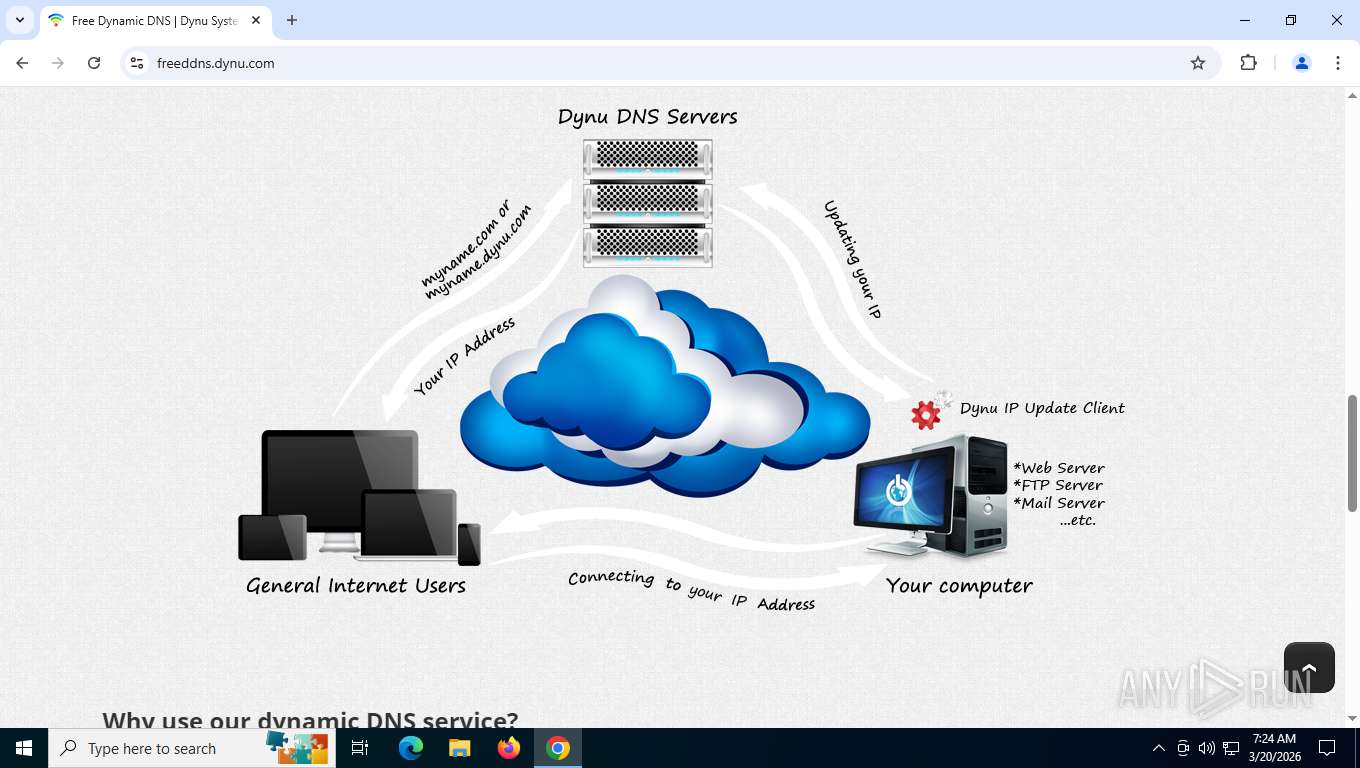The image size is (1360, 768).
Task: Click the volume speaker tray icon
Action: 1207,748
